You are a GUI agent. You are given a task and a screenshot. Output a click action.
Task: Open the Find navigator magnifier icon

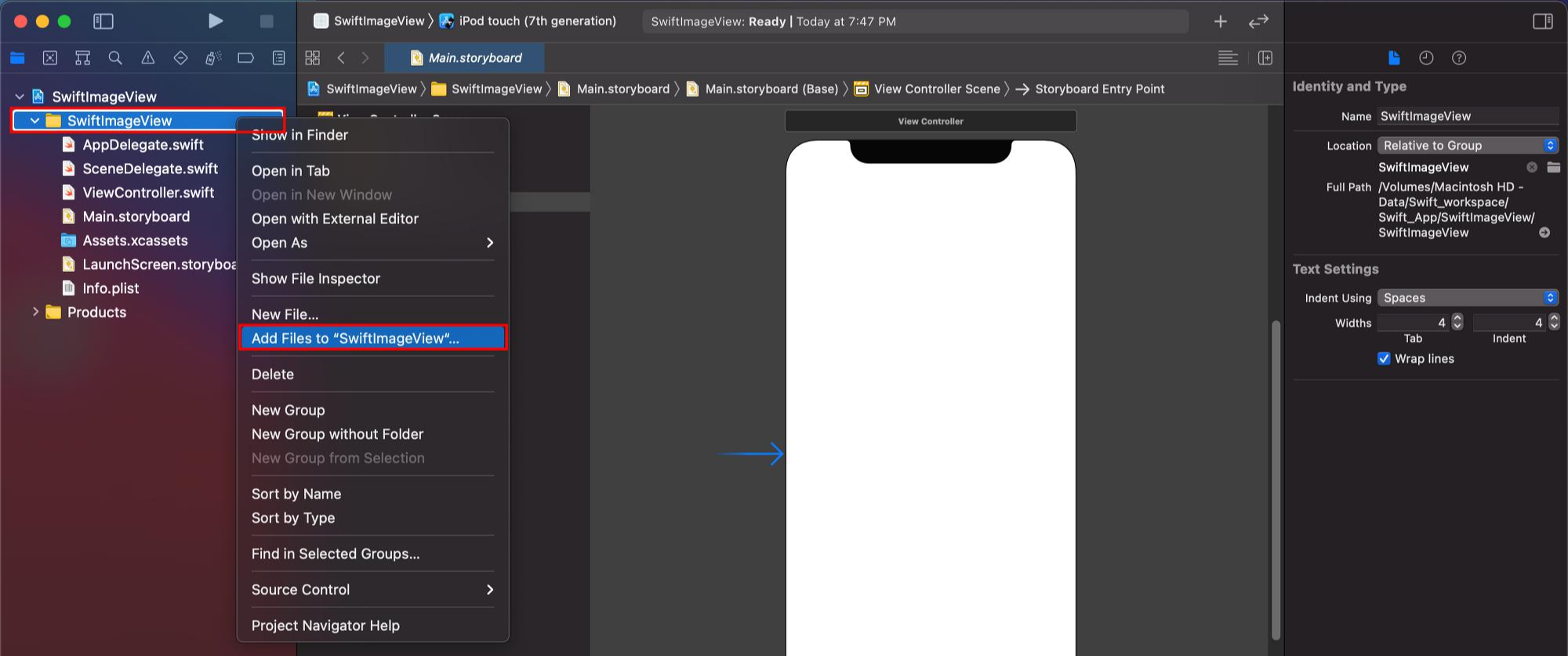(115, 58)
